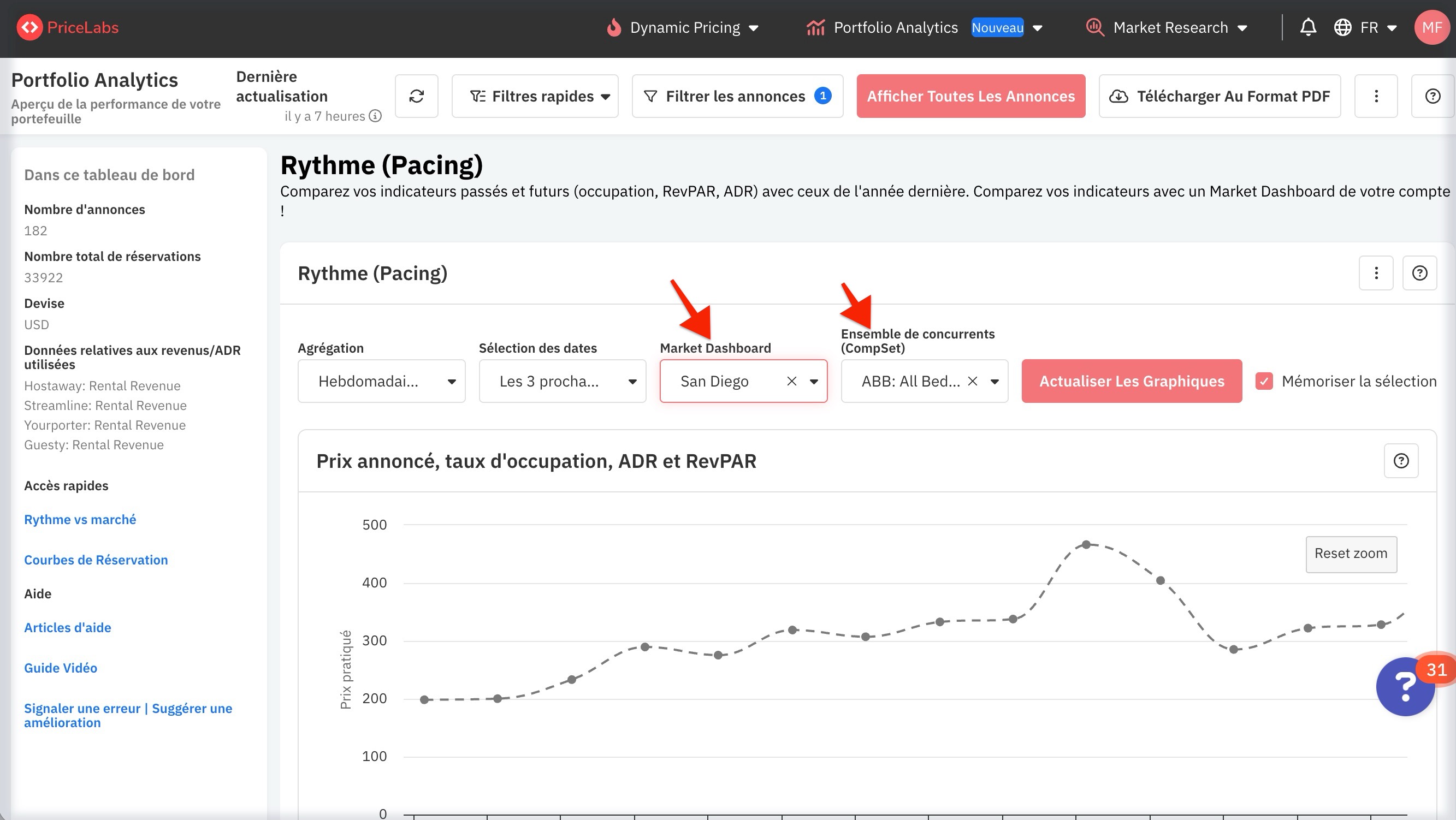Click info icon next to il y a 7 heures
1456x820 pixels.
(x=375, y=116)
